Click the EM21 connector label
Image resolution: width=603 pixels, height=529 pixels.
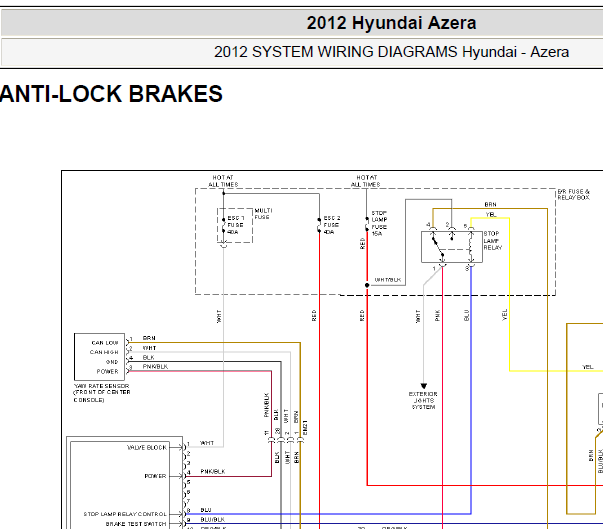pos(305,428)
